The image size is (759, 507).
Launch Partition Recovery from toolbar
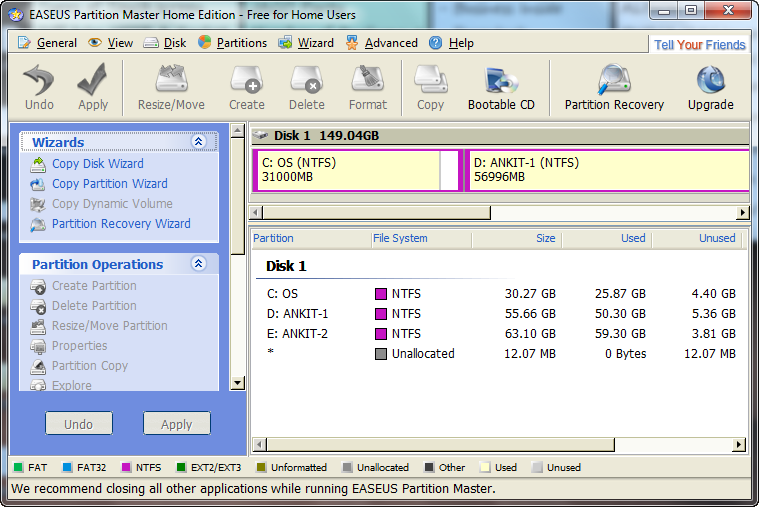point(614,87)
